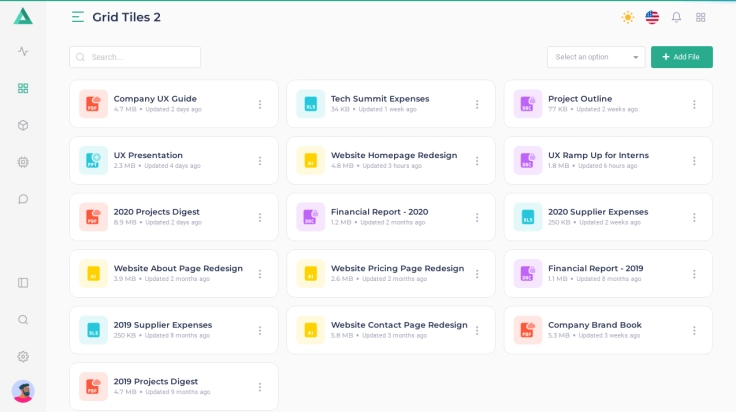
Task: Click the activity pulse icon in sidebar
Action: 23,51
